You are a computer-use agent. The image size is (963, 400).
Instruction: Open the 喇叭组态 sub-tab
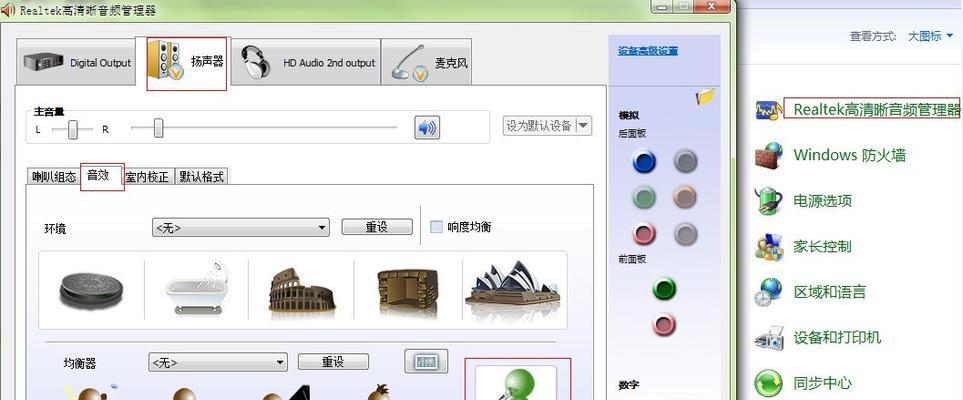point(54,177)
